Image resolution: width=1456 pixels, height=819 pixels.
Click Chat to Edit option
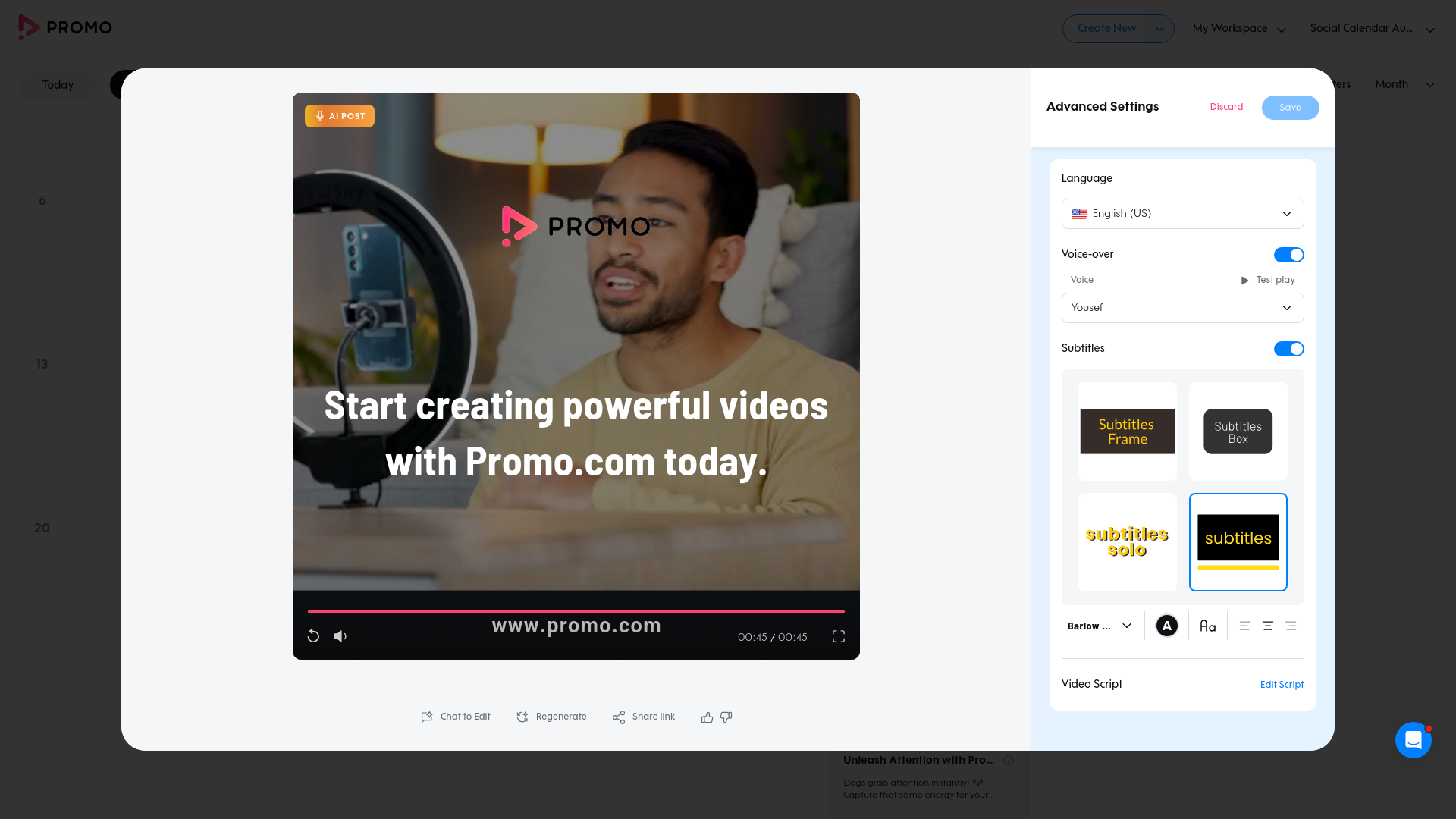[x=456, y=717]
